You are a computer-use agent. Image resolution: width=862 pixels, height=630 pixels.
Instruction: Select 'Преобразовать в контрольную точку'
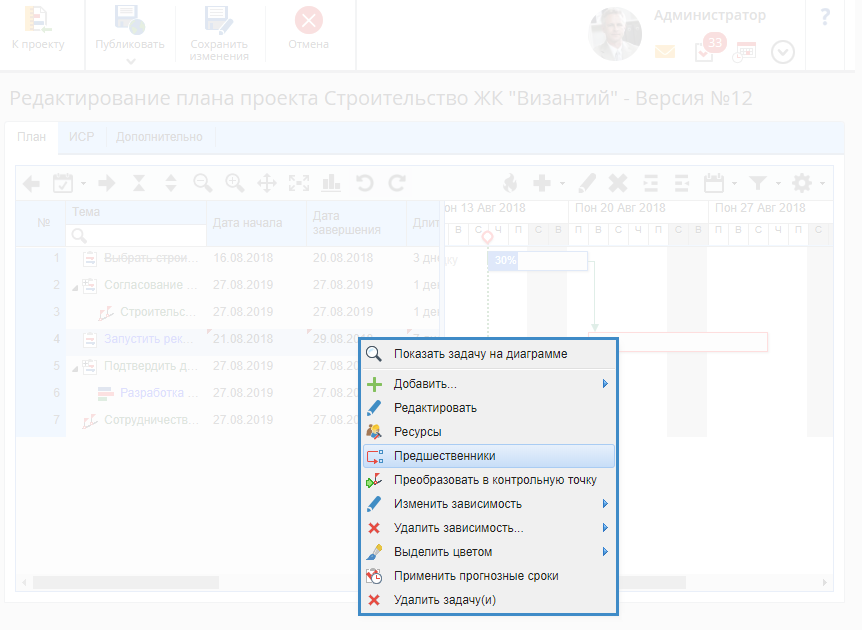pyautogui.click(x=488, y=480)
